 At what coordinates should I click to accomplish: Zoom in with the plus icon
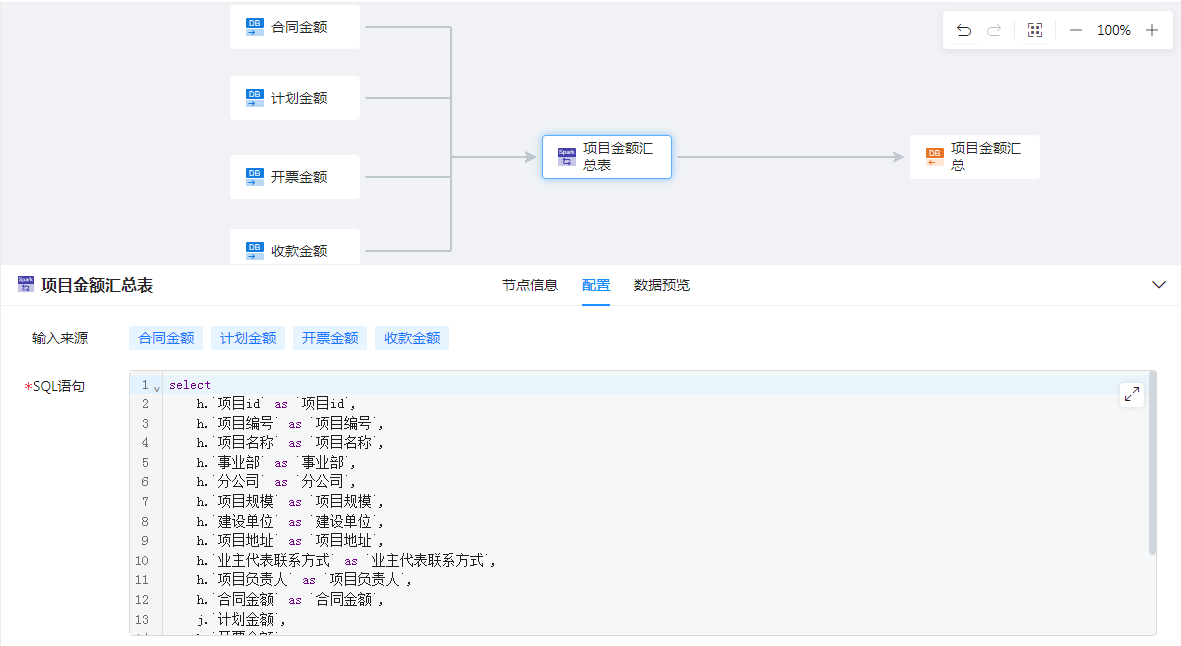click(1152, 30)
